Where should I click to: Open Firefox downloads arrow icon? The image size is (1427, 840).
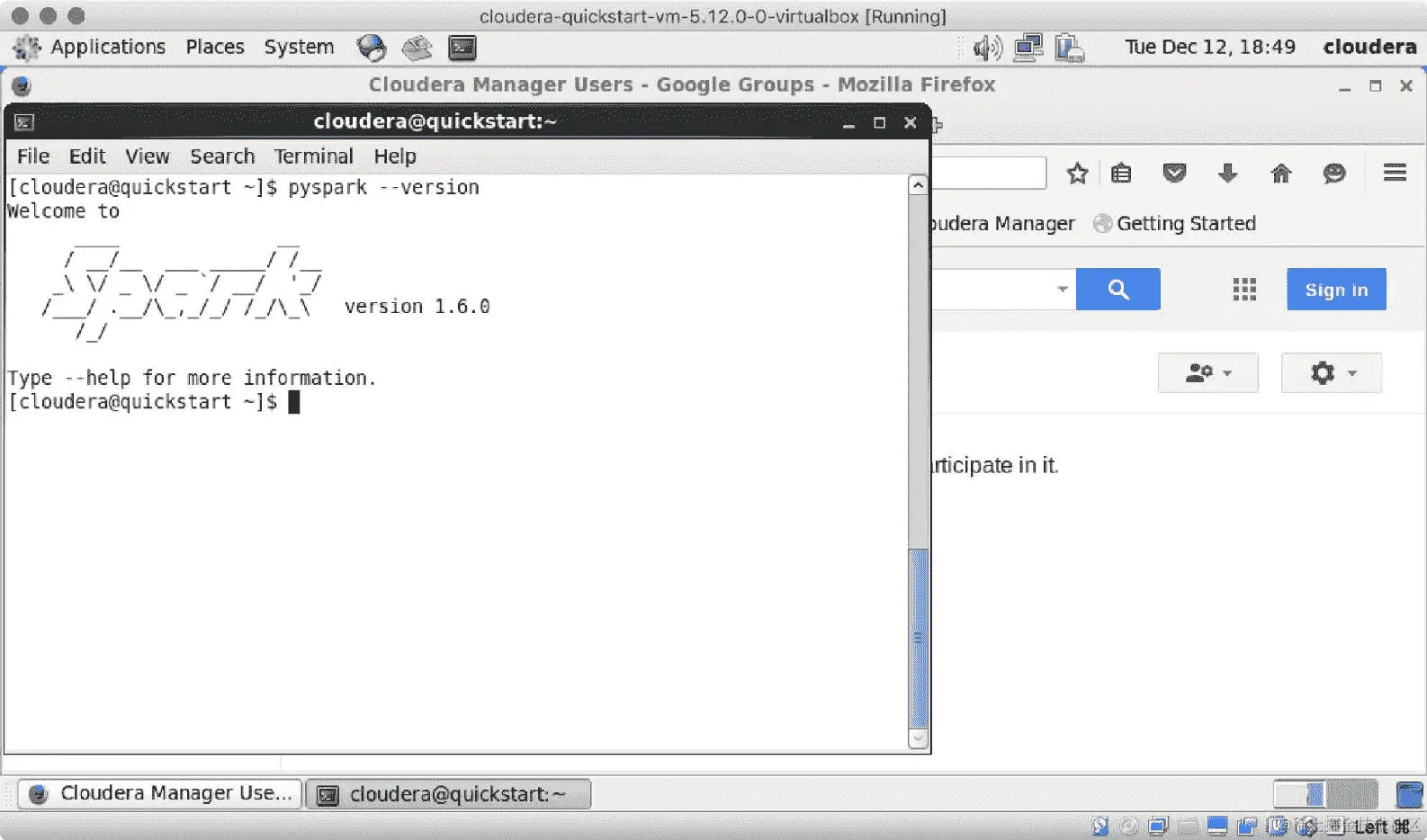click(1227, 173)
